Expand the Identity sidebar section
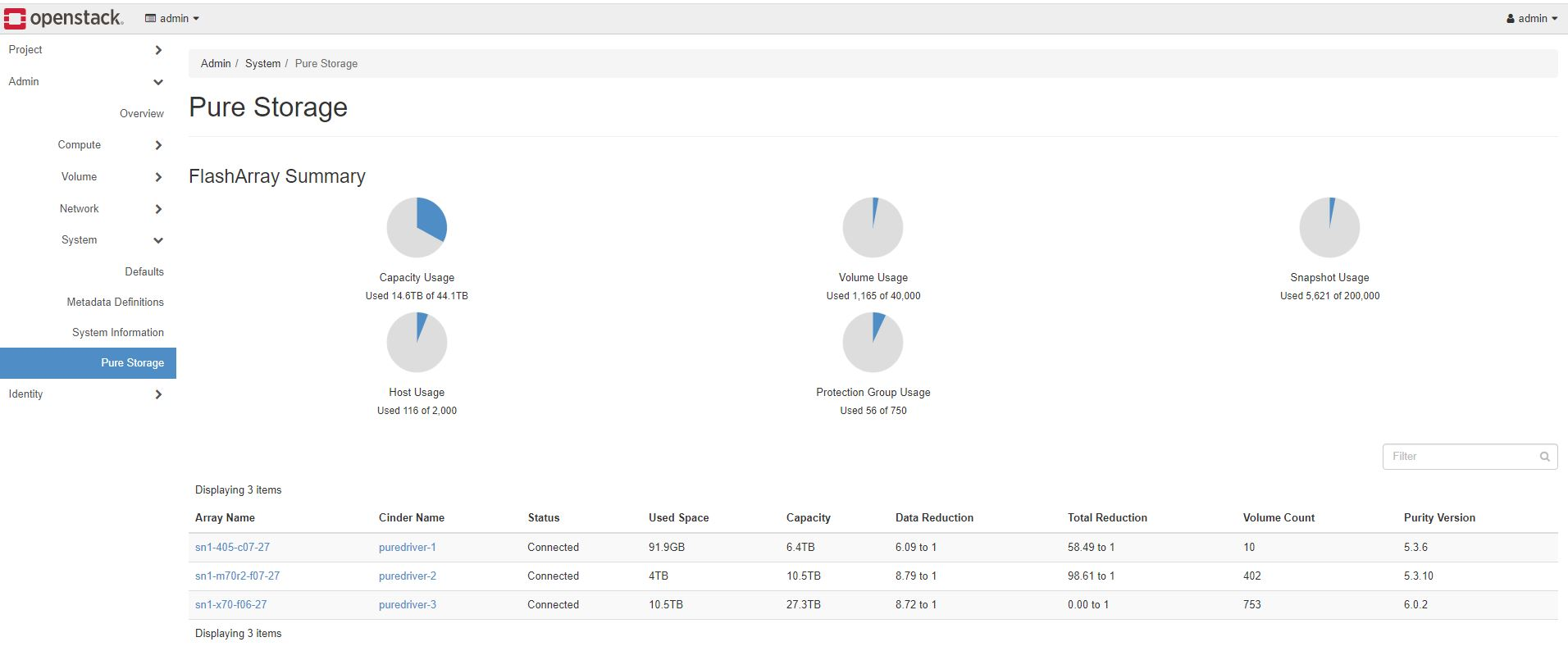The height and width of the screenshot is (660, 1568). (88, 394)
